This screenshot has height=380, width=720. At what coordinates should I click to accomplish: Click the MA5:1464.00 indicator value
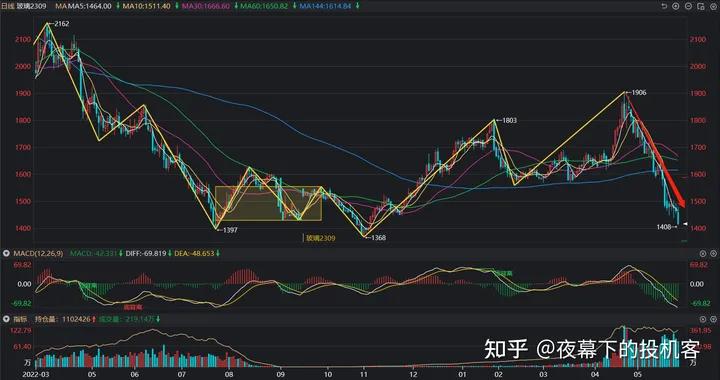point(89,6)
